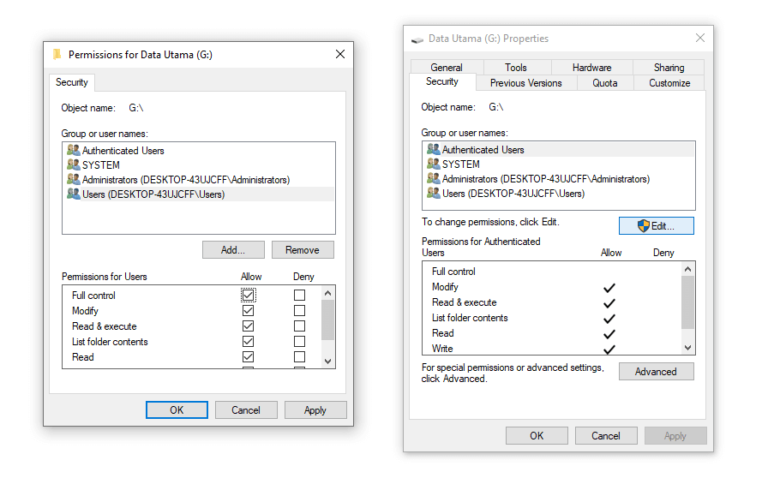Uncheck Allow for List folder contents
The width and height of the screenshot is (768, 484).
pyautogui.click(x=248, y=341)
